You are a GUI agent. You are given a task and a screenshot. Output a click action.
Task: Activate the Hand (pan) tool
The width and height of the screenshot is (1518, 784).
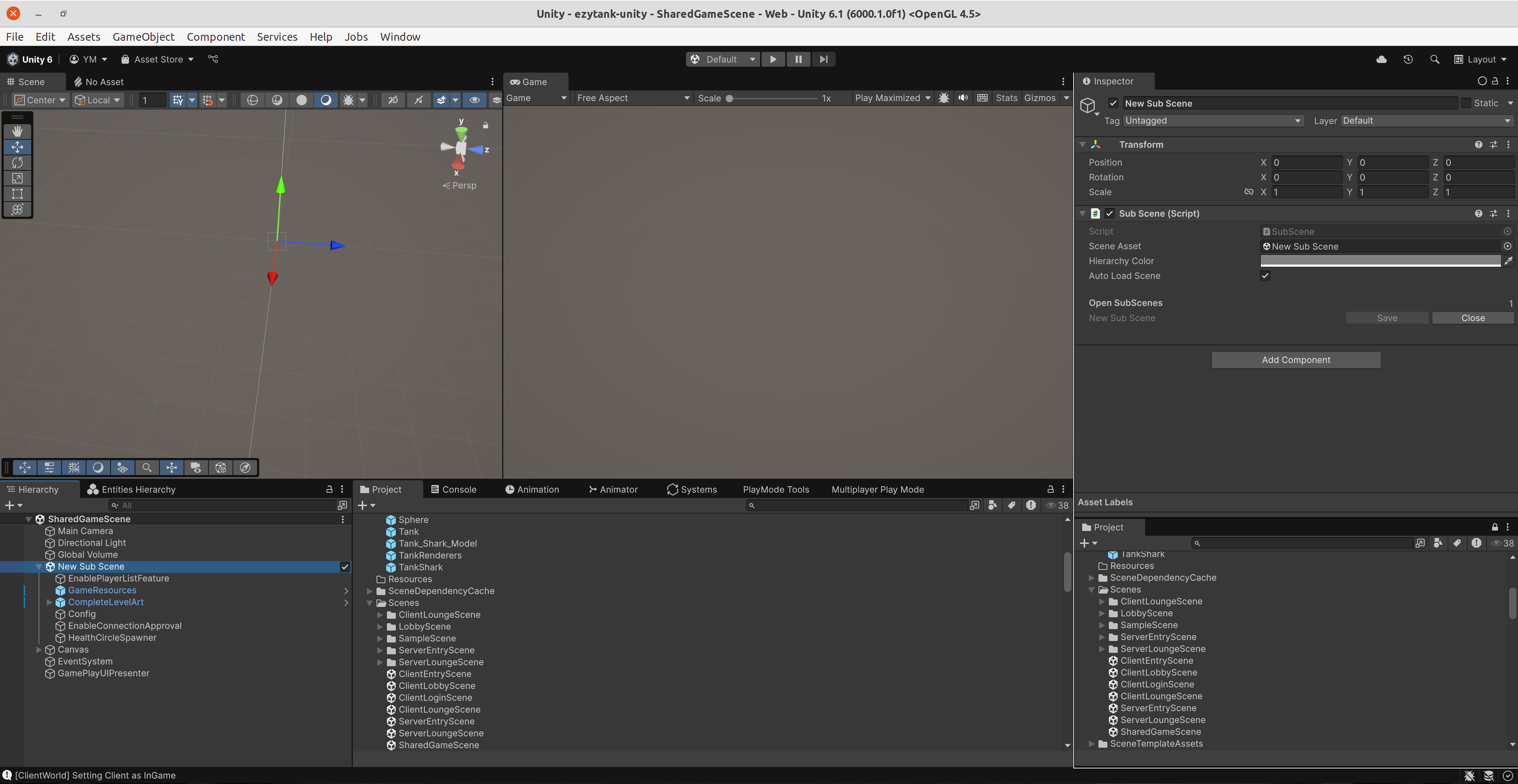pyautogui.click(x=17, y=131)
